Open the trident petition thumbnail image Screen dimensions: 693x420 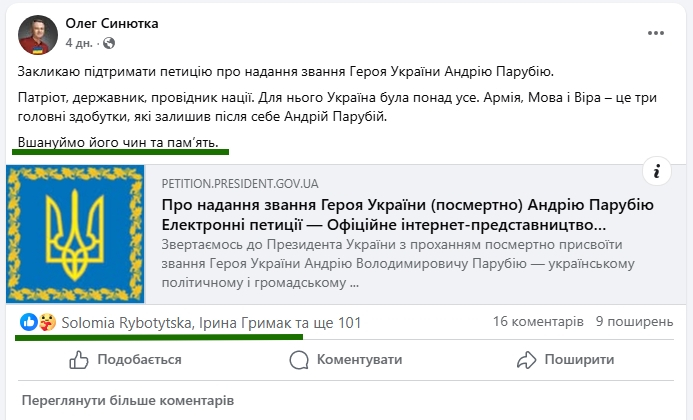(78, 234)
